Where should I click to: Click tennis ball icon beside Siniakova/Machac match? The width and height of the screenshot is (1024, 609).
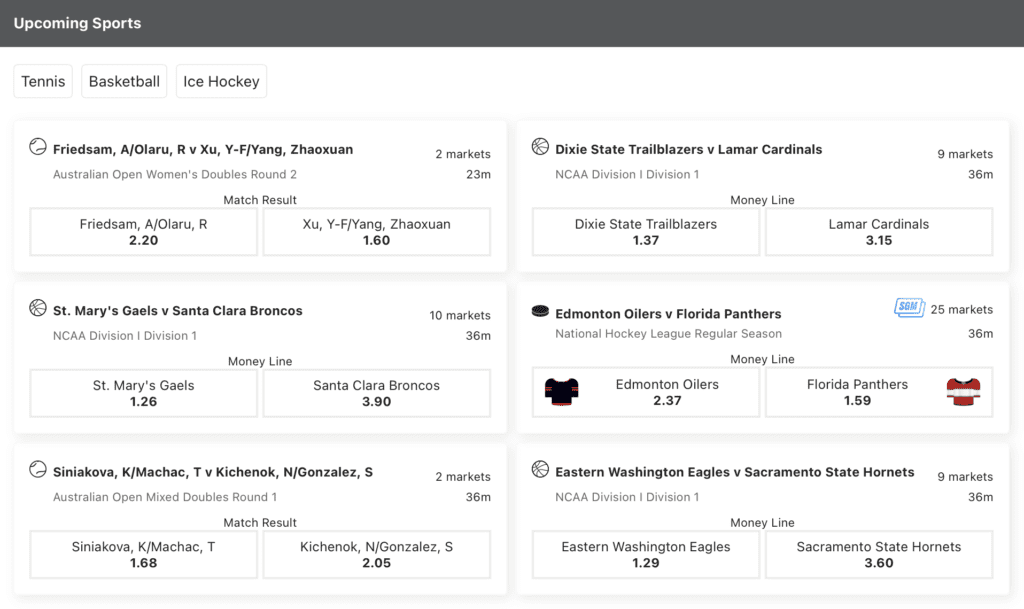(38, 469)
